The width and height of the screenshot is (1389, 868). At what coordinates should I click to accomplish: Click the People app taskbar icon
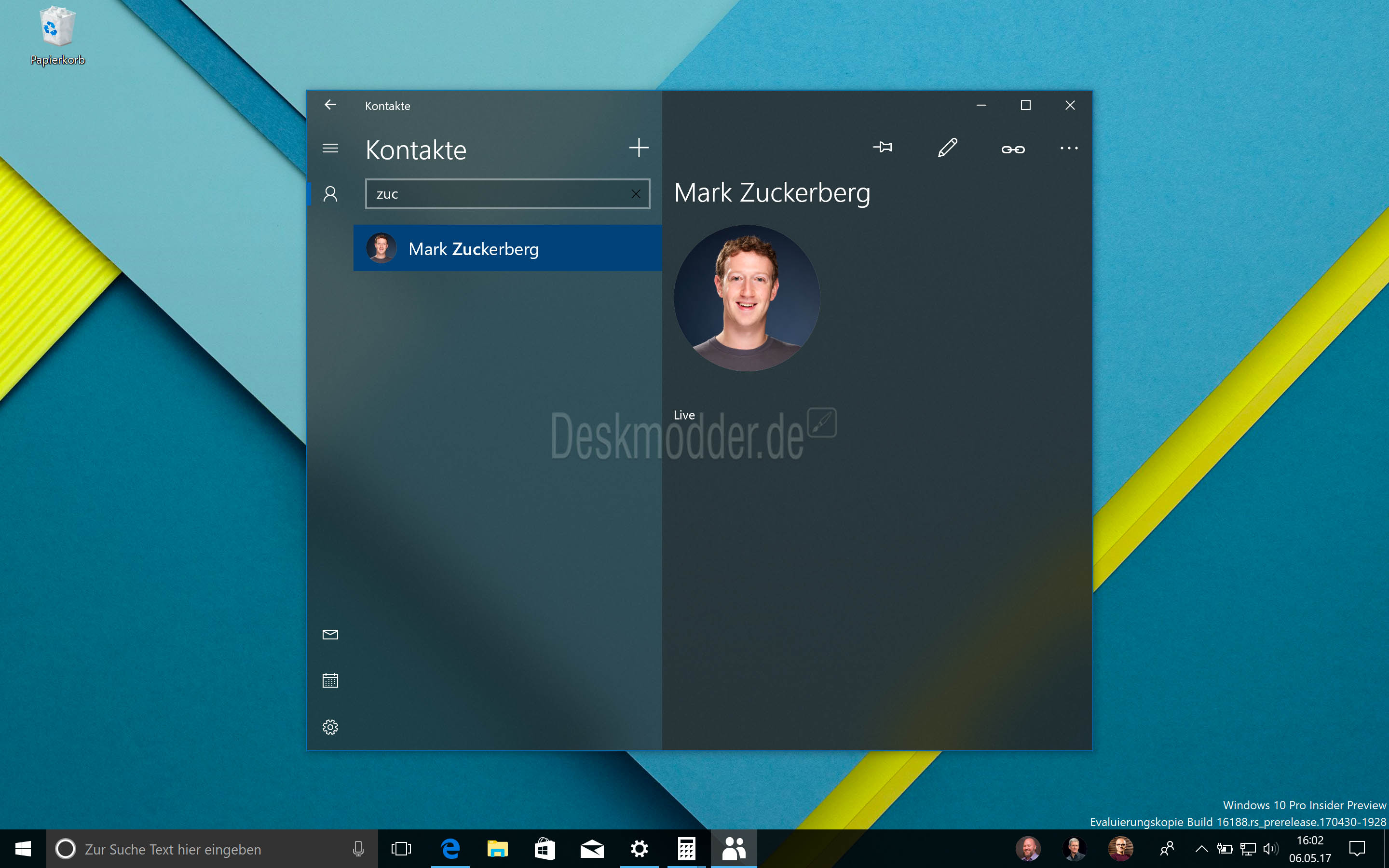click(x=734, y=849)
